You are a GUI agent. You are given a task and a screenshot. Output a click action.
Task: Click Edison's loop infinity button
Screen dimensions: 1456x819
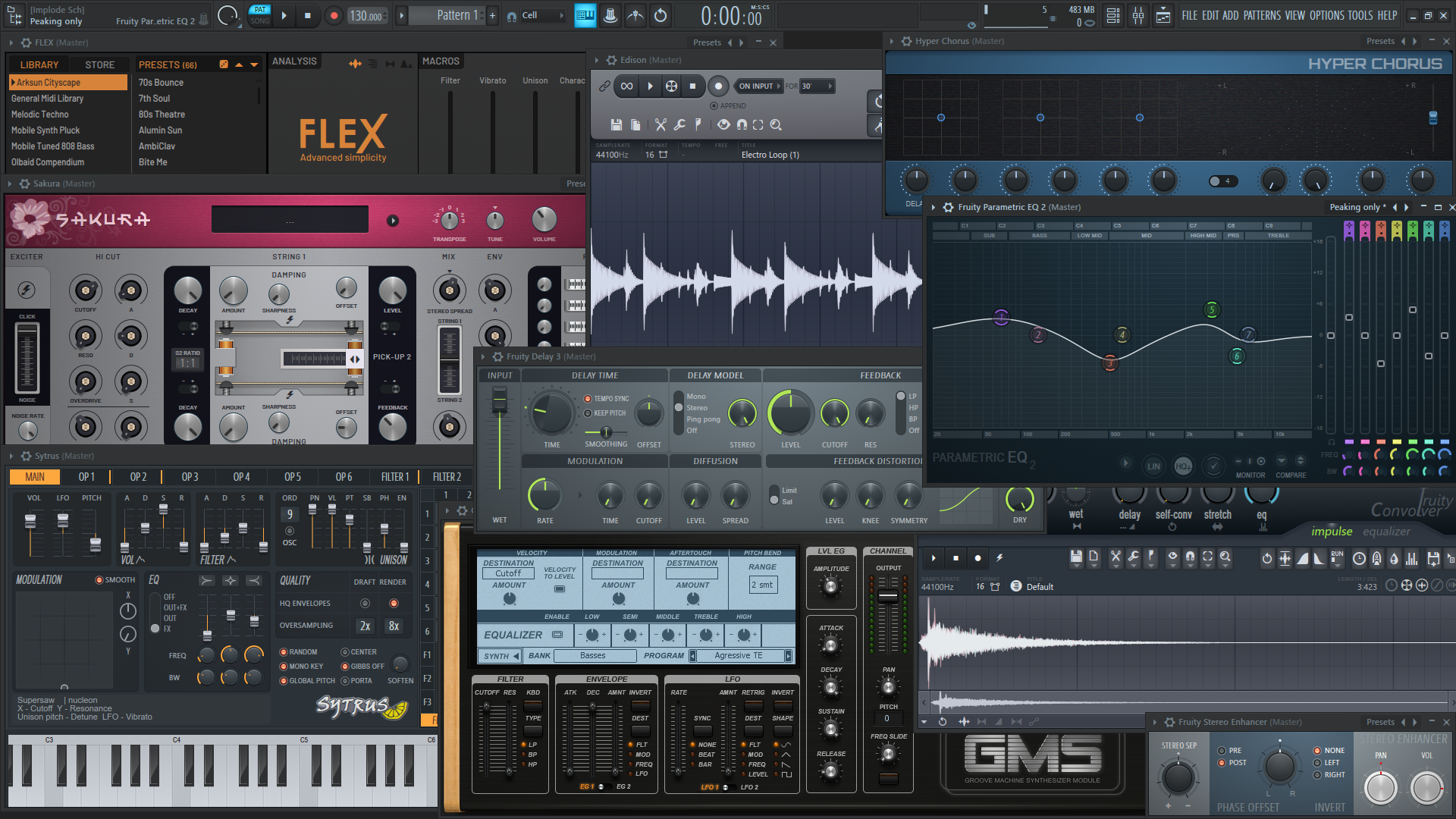(626, 86)
